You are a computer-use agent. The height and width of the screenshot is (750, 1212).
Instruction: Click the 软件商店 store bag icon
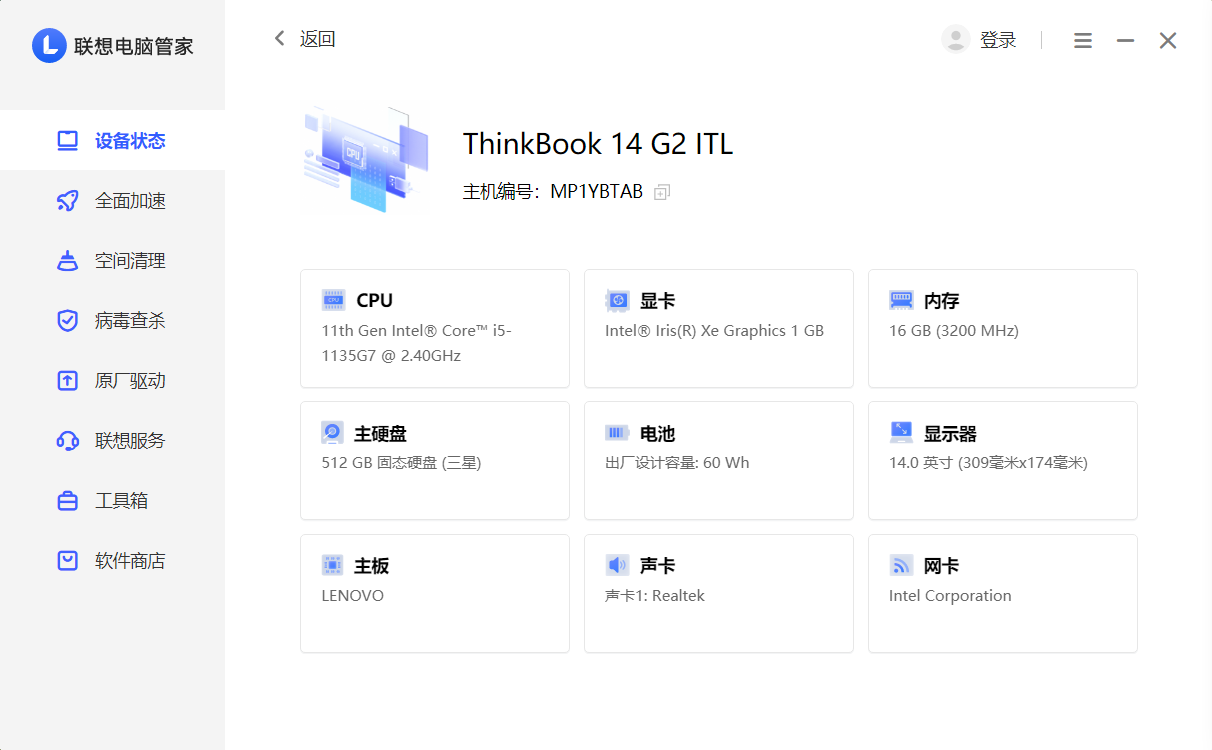67,561
